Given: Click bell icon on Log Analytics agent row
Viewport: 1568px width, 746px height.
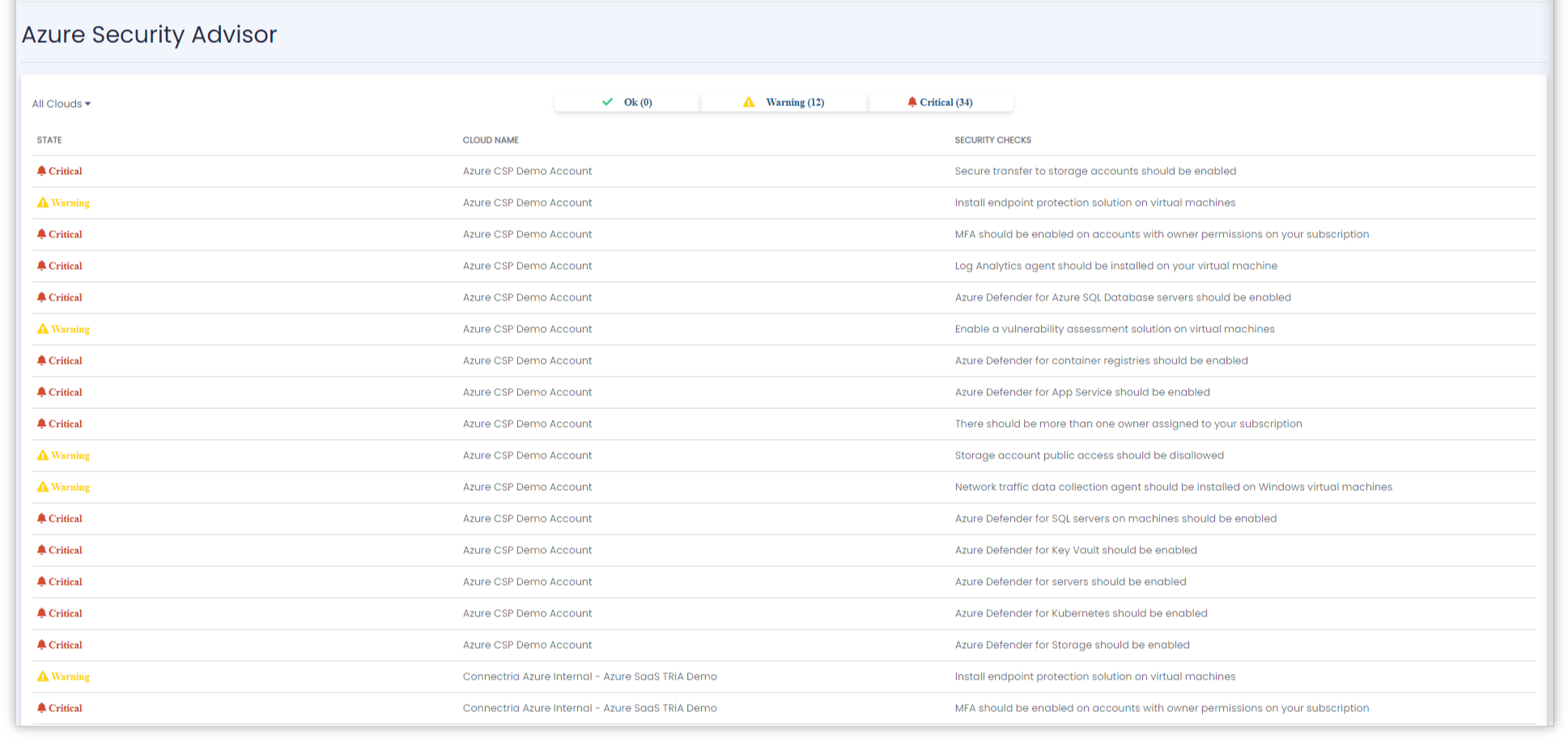Looking at the screenshot, I should click(x=41, y=266).
